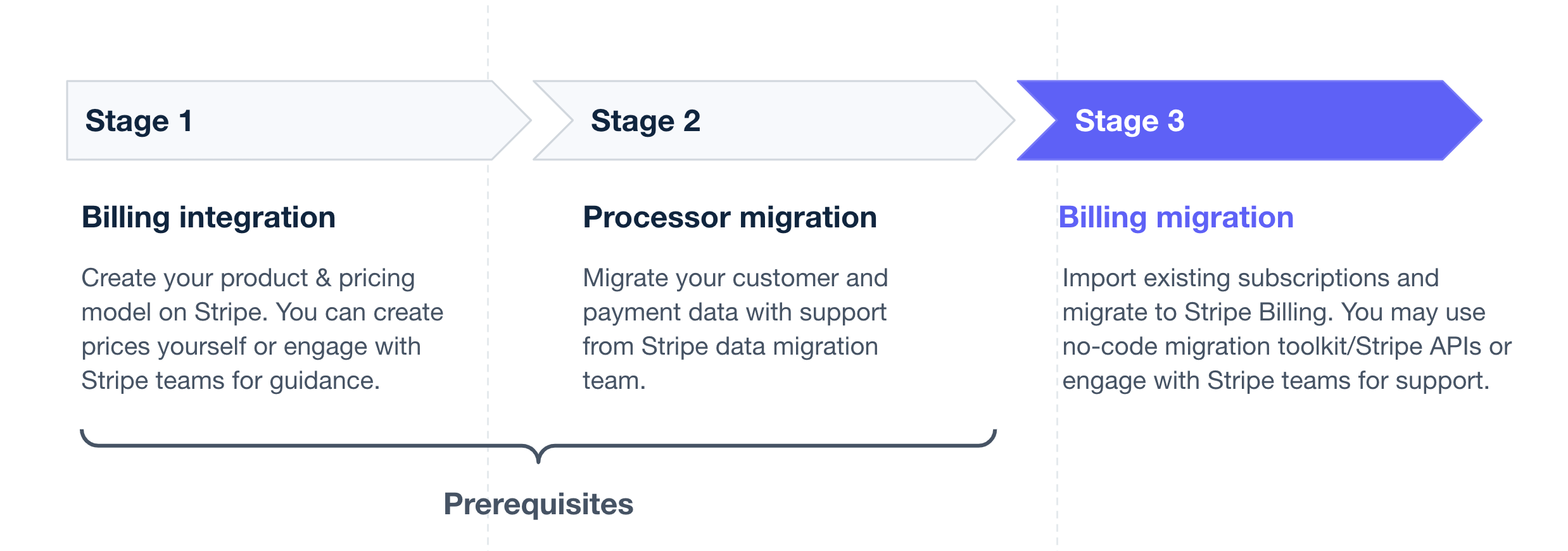The image size is (1568, 551).
Task: Select the Stage 2 arrow banner
Action: (774, 120)
